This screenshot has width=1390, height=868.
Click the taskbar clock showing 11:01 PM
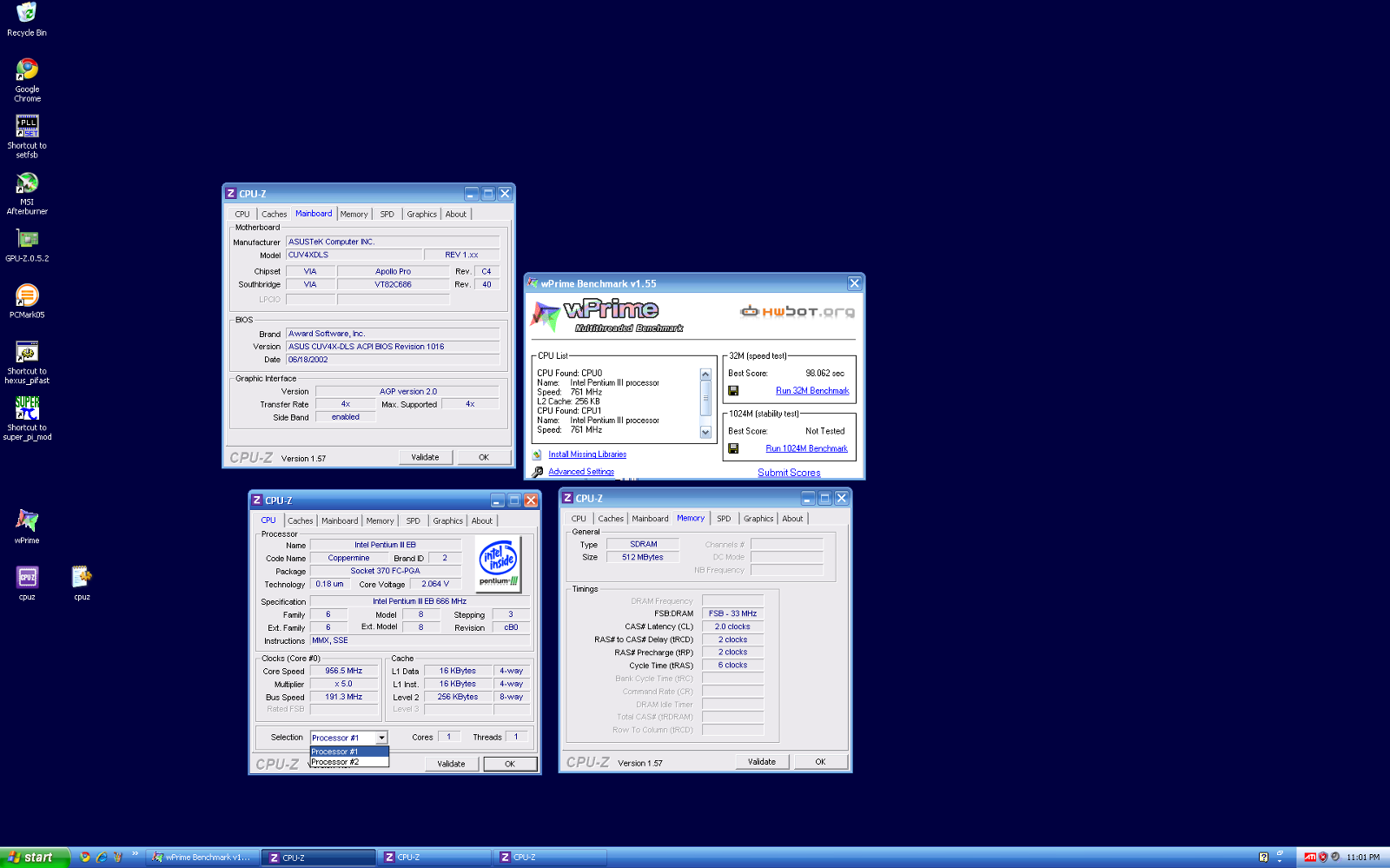1363,857
